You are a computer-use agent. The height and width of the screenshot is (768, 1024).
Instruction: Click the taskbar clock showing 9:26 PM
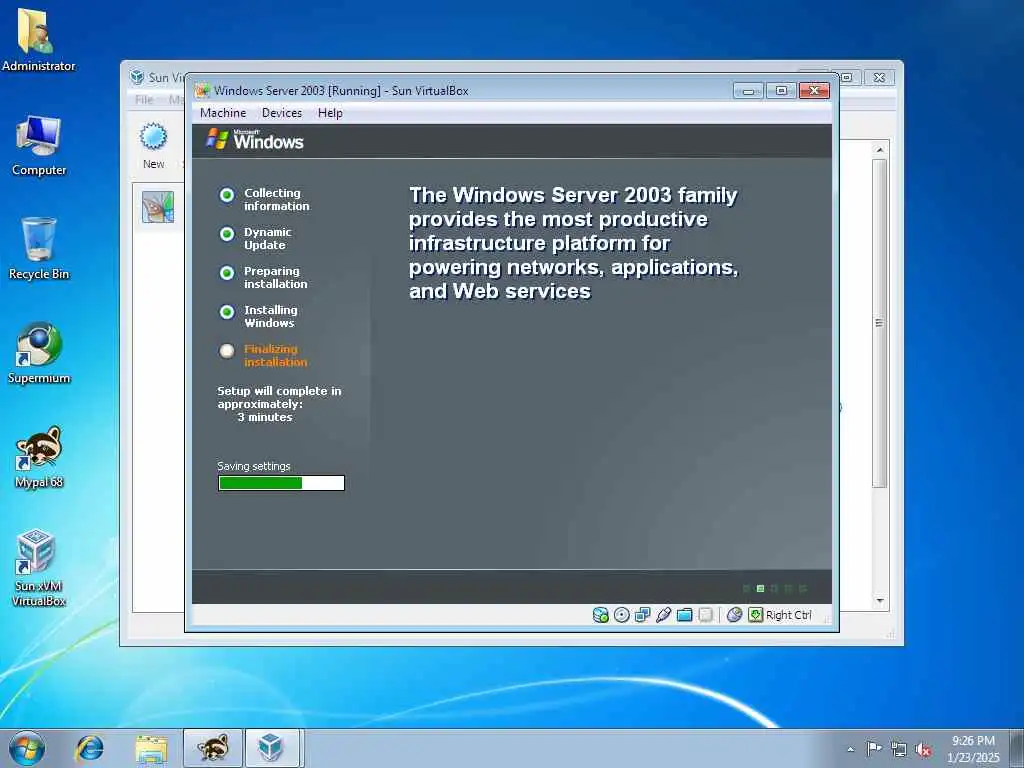point(973,749)
